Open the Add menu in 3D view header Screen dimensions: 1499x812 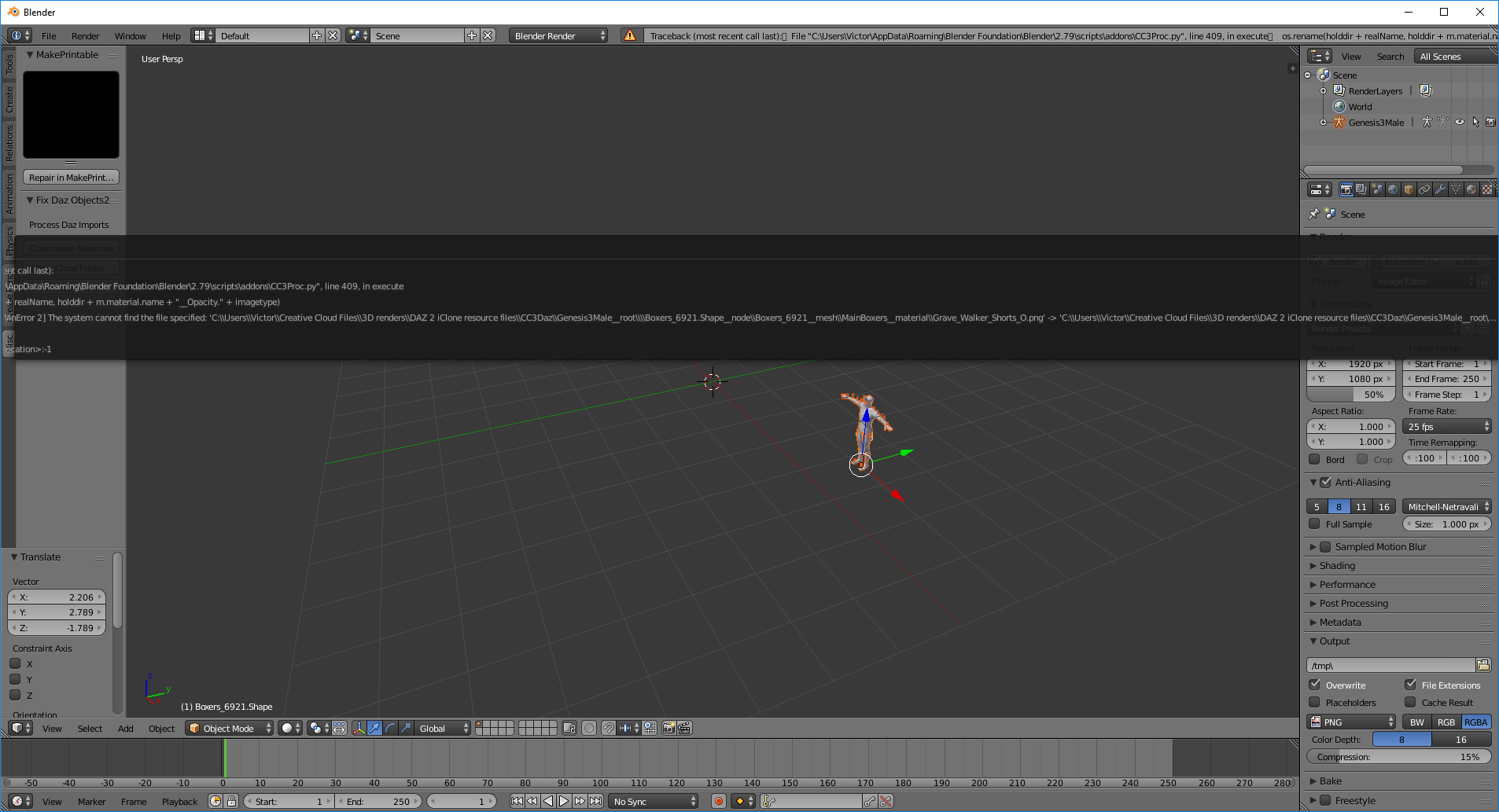coord(125,728)
